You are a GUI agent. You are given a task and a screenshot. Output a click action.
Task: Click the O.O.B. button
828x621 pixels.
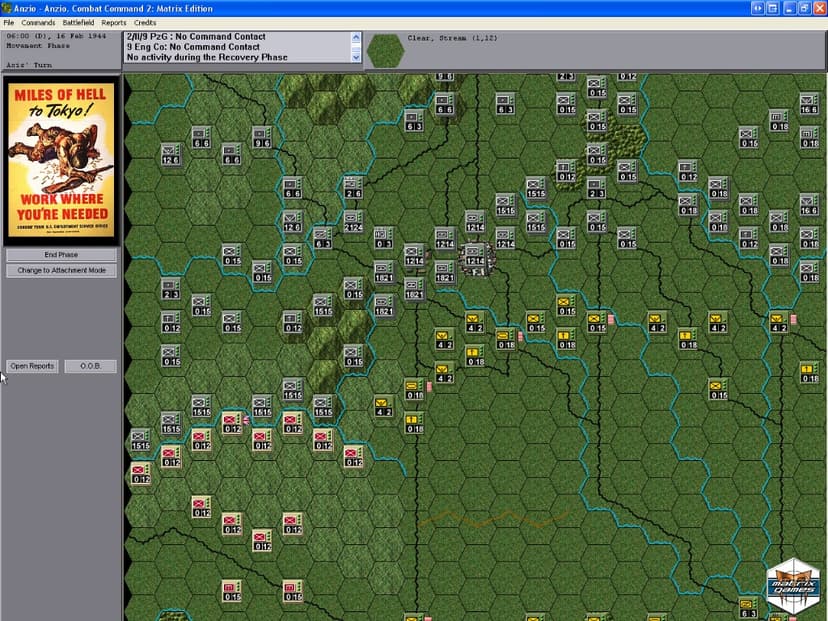[90, 366]
